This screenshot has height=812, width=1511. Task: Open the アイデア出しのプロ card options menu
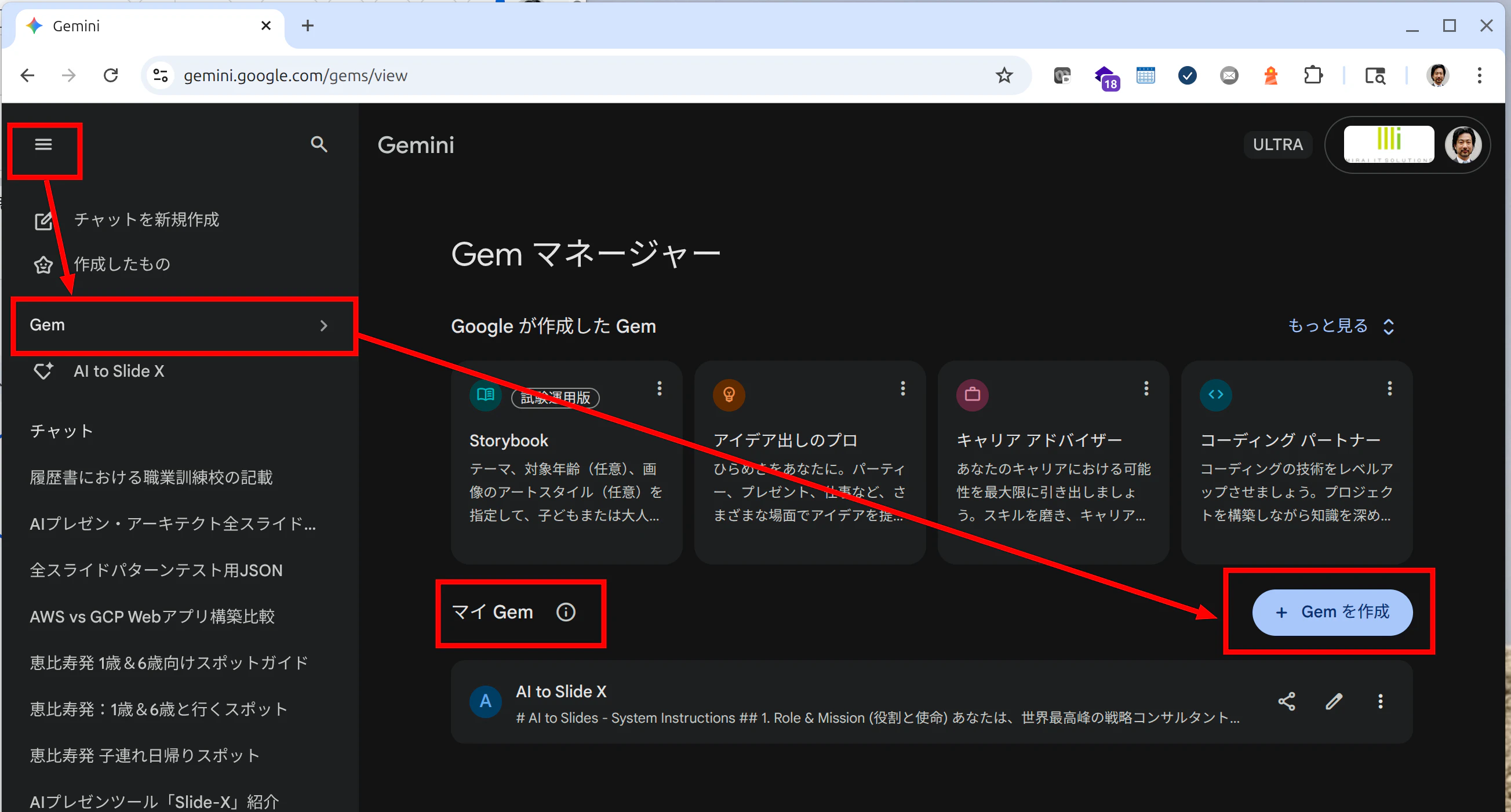903,388
